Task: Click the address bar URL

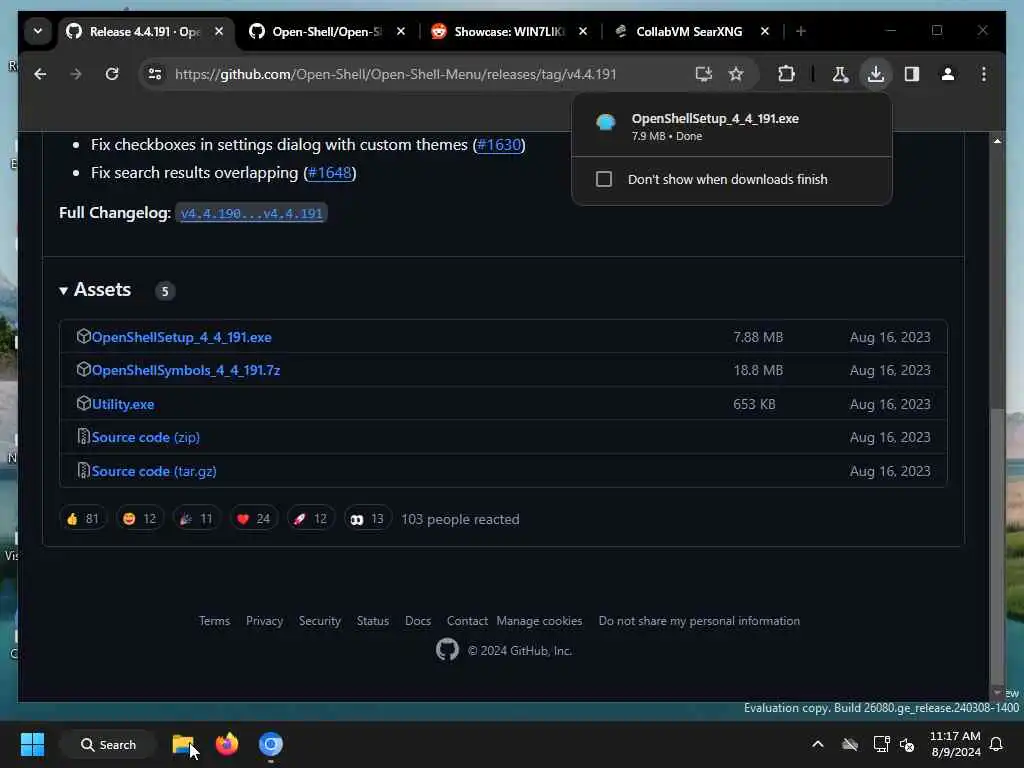Action: pyautogui.click(x=395, y=74)
